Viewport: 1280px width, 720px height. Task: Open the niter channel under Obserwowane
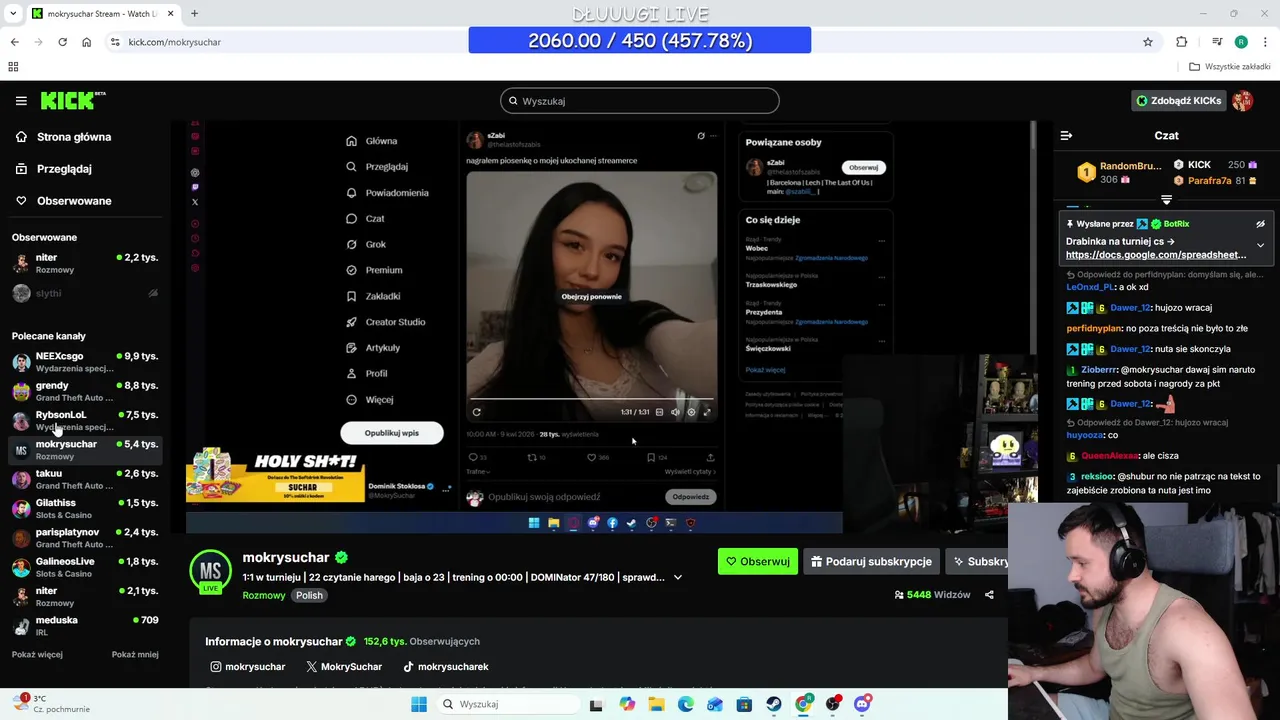click(x=85, y=263)
